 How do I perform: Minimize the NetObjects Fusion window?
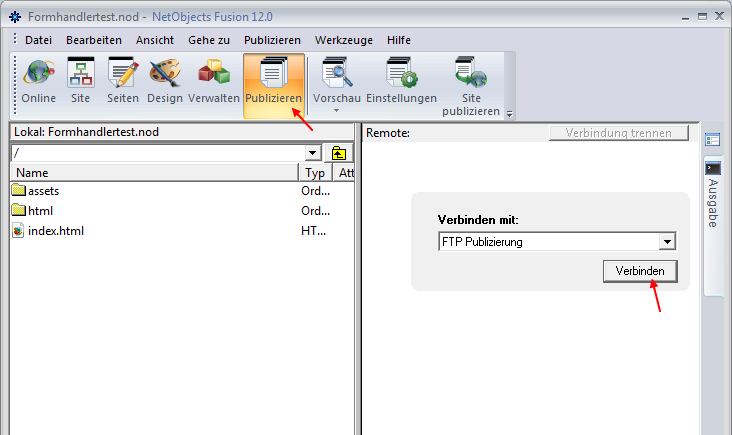(685, 17)
